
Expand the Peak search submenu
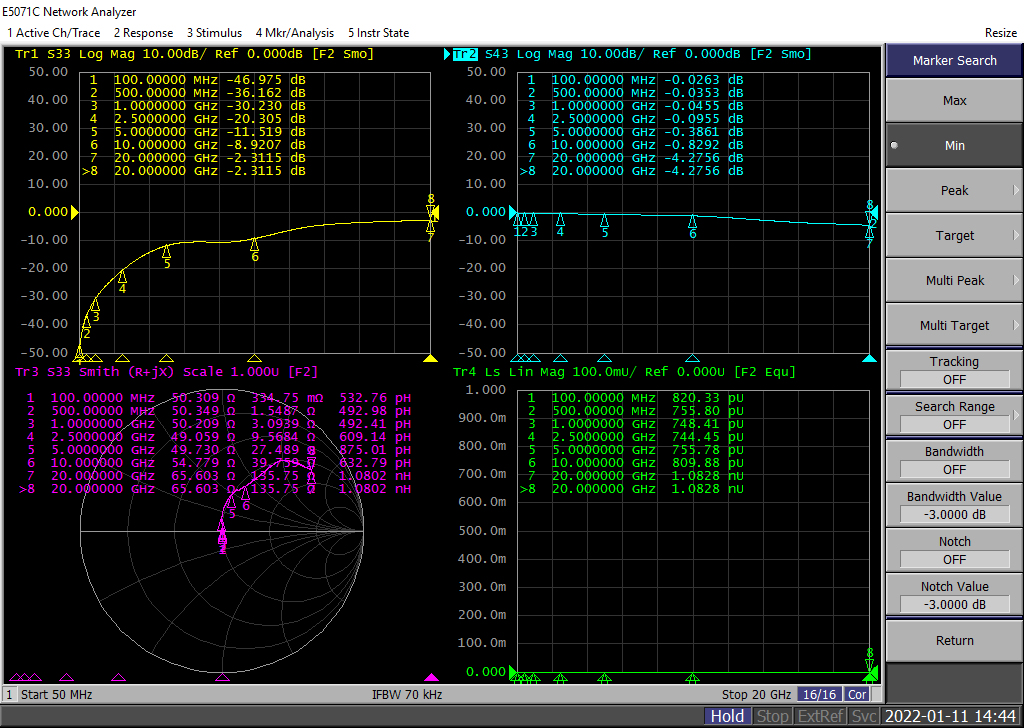coord(954,191)
